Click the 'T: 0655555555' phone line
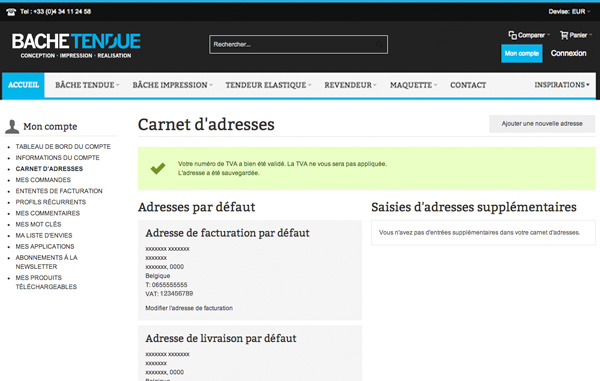Viewport: 600px width, 381px height. point(166,285)
